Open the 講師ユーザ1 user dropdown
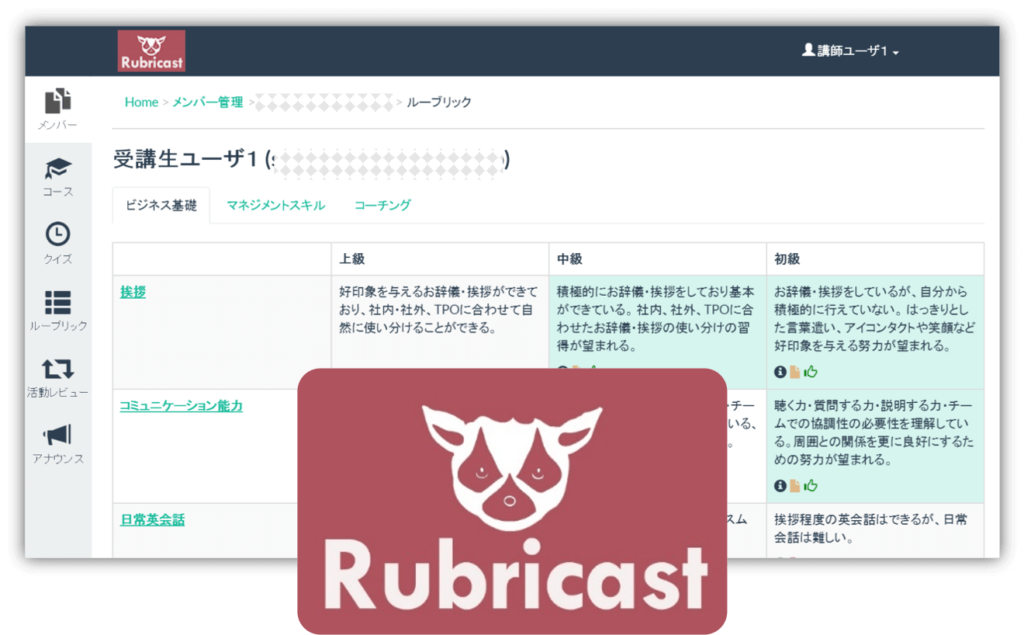Screen dimensions: 1024x635 pos(850,51)
